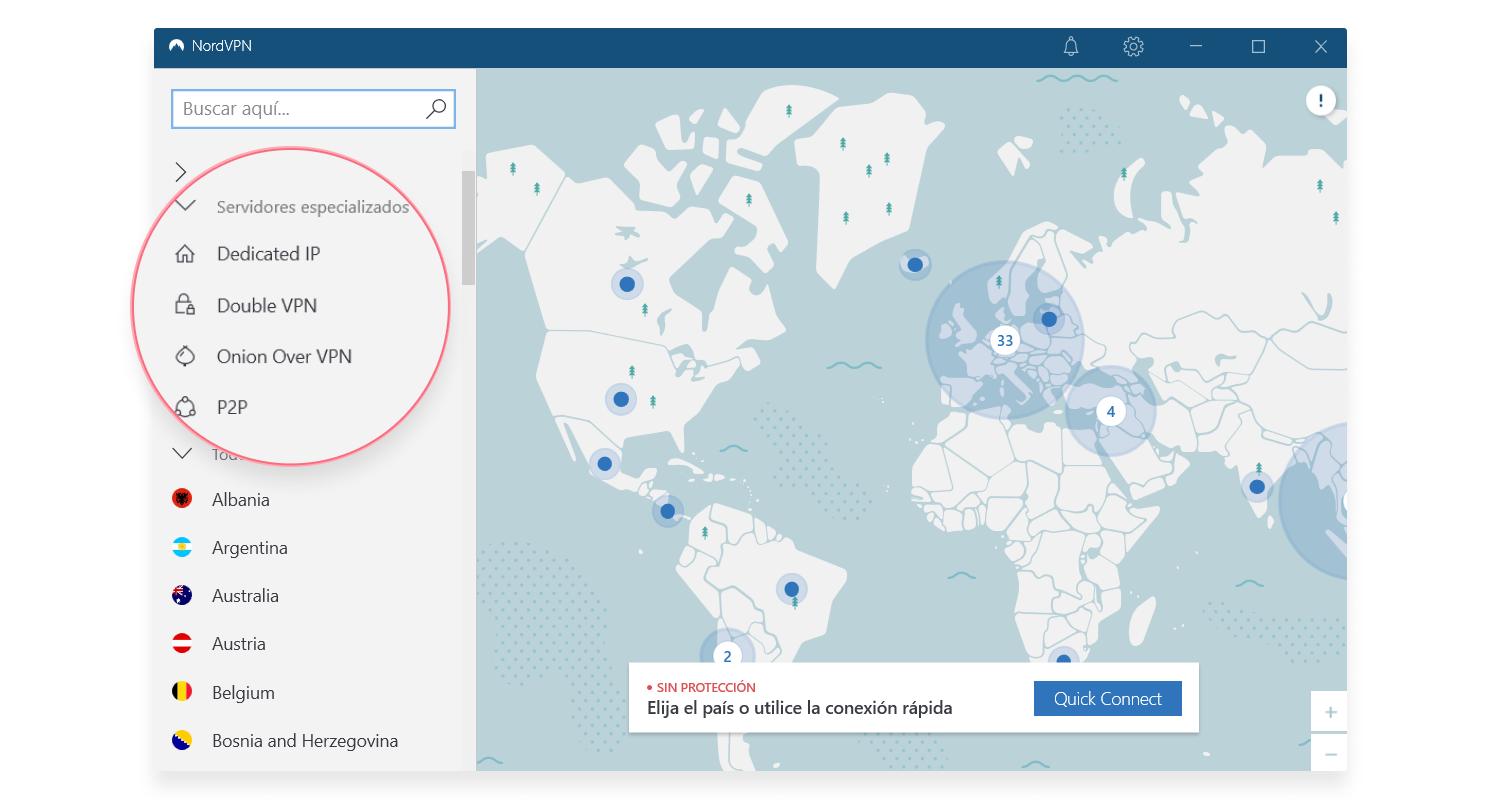This screenshot has height=800, width=1500.
Task: Click the Bosnia and Herzegovina flag icon
Action: (182, 740)
